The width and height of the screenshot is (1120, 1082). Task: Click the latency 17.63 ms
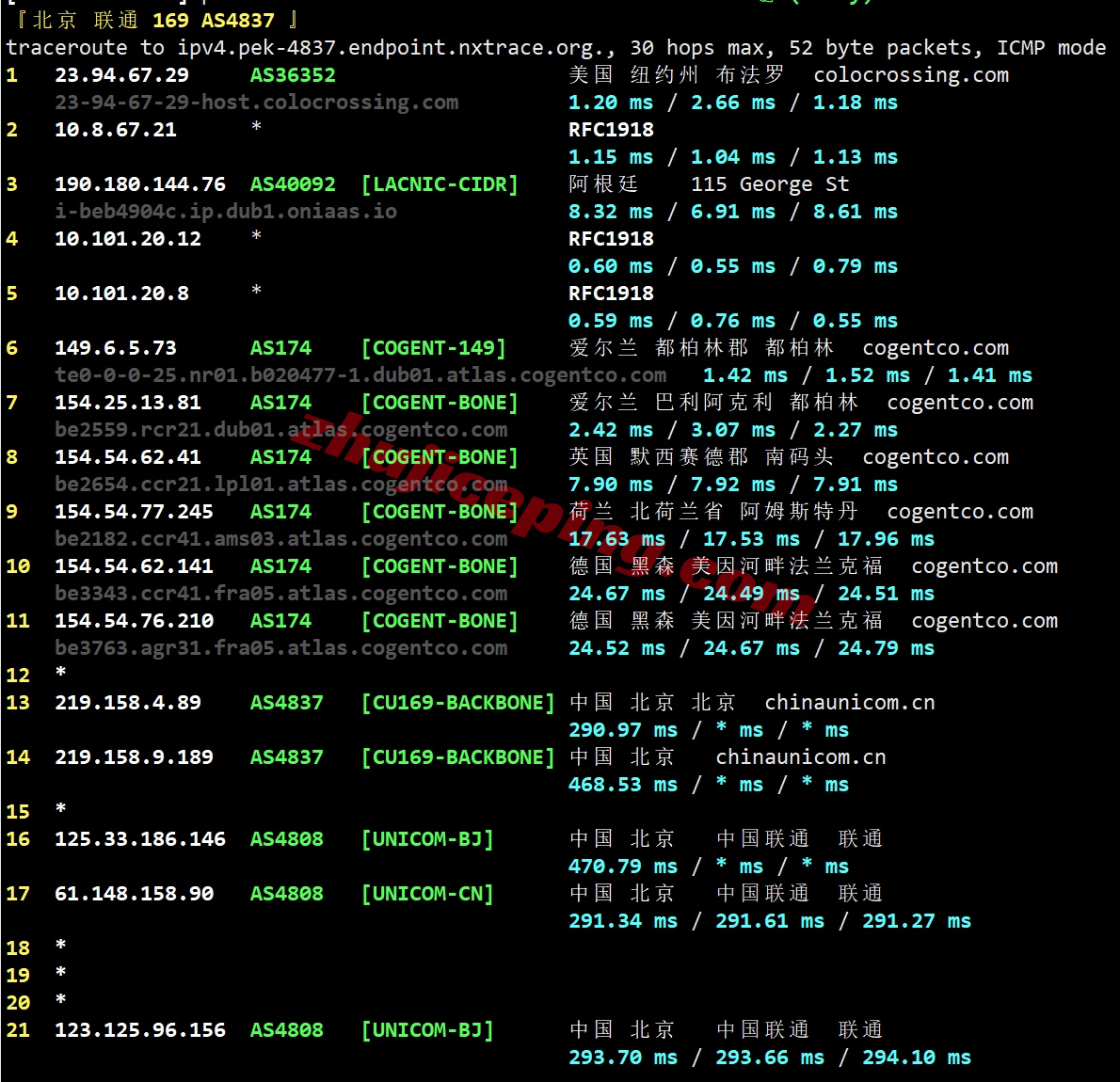pos(616,539)
